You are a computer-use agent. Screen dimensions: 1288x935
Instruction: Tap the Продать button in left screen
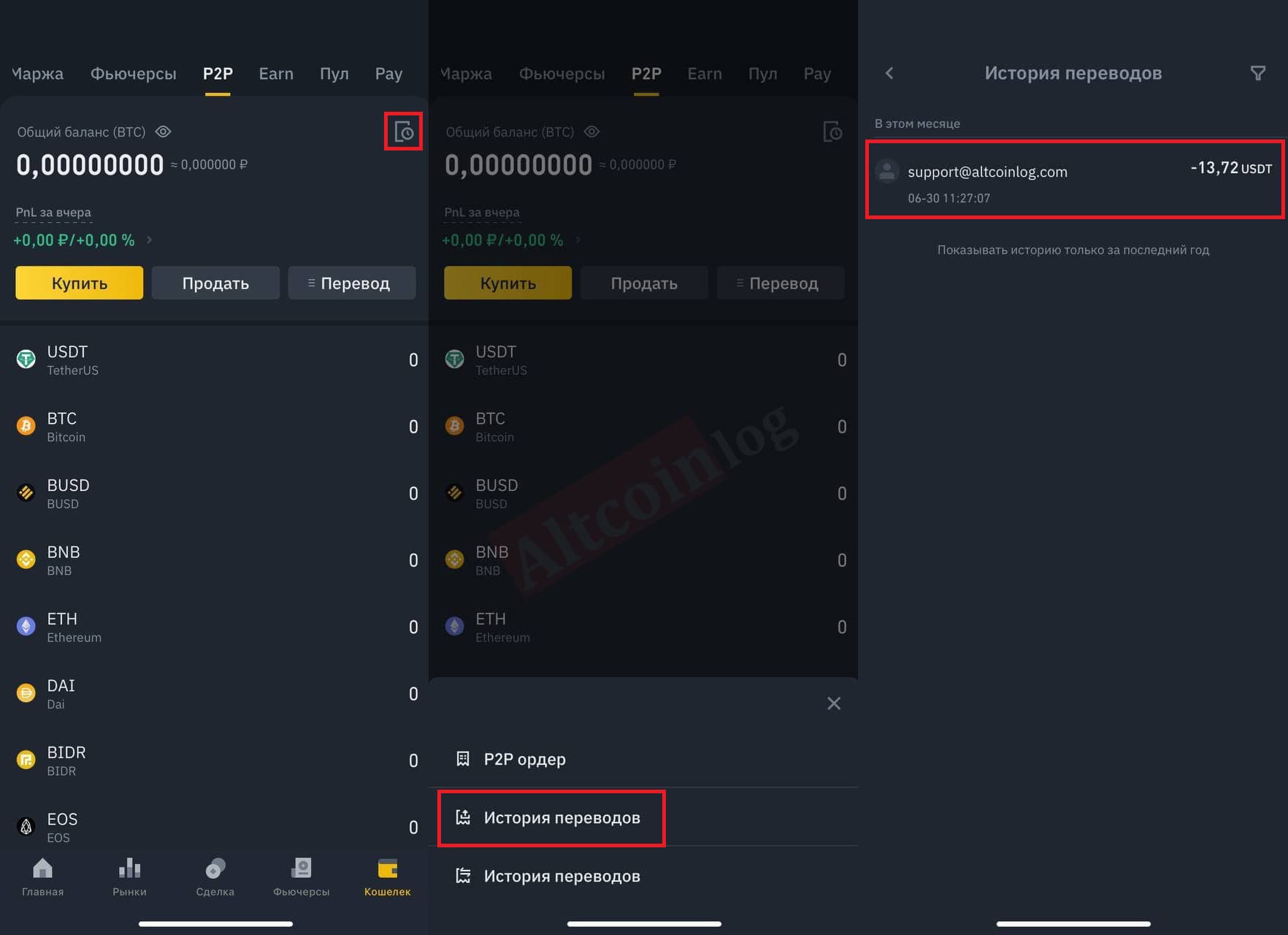215,283
